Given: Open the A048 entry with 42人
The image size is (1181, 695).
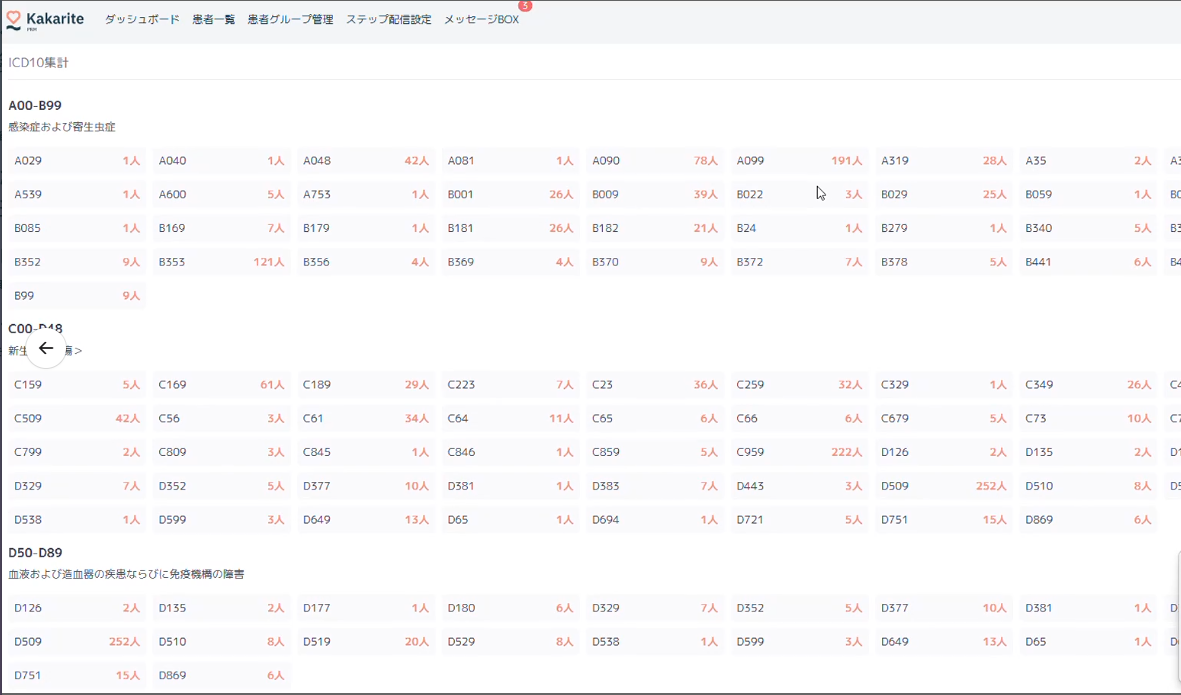Looking at the screenshot, I should (366, 160).
